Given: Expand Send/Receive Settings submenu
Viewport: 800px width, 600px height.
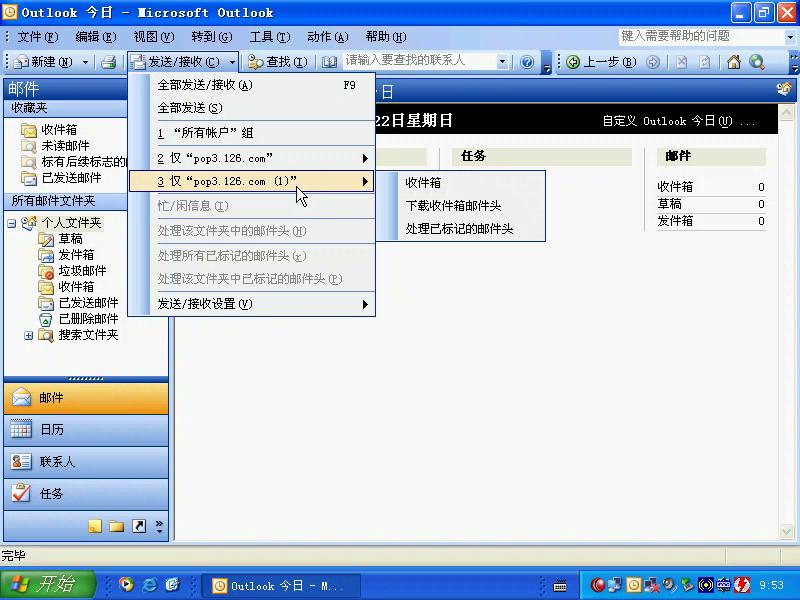Looking at the screenshot, I should tap(252, 304).
